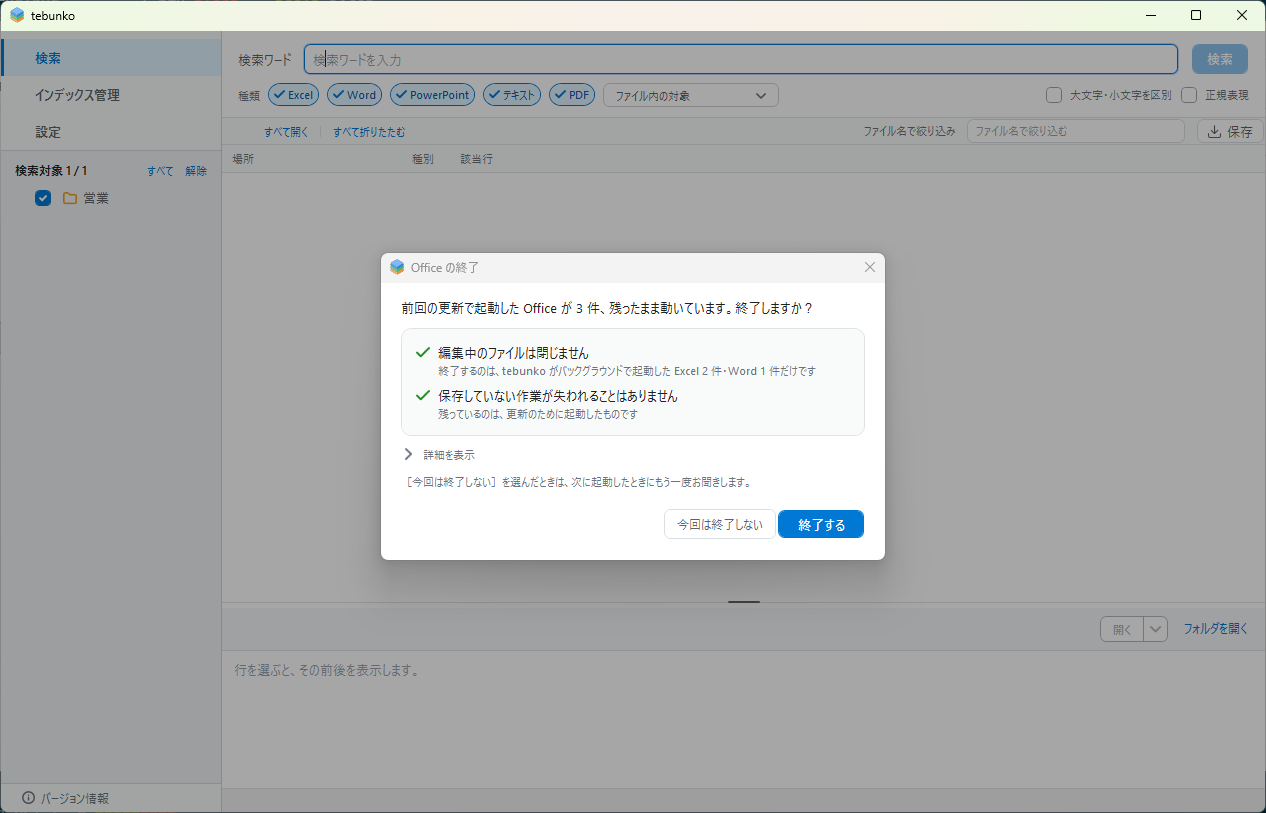Enable the 正規表現 checkbox
This screenshot has width=1266, height=813.
pyautogui.click(x=1189, y=95)
